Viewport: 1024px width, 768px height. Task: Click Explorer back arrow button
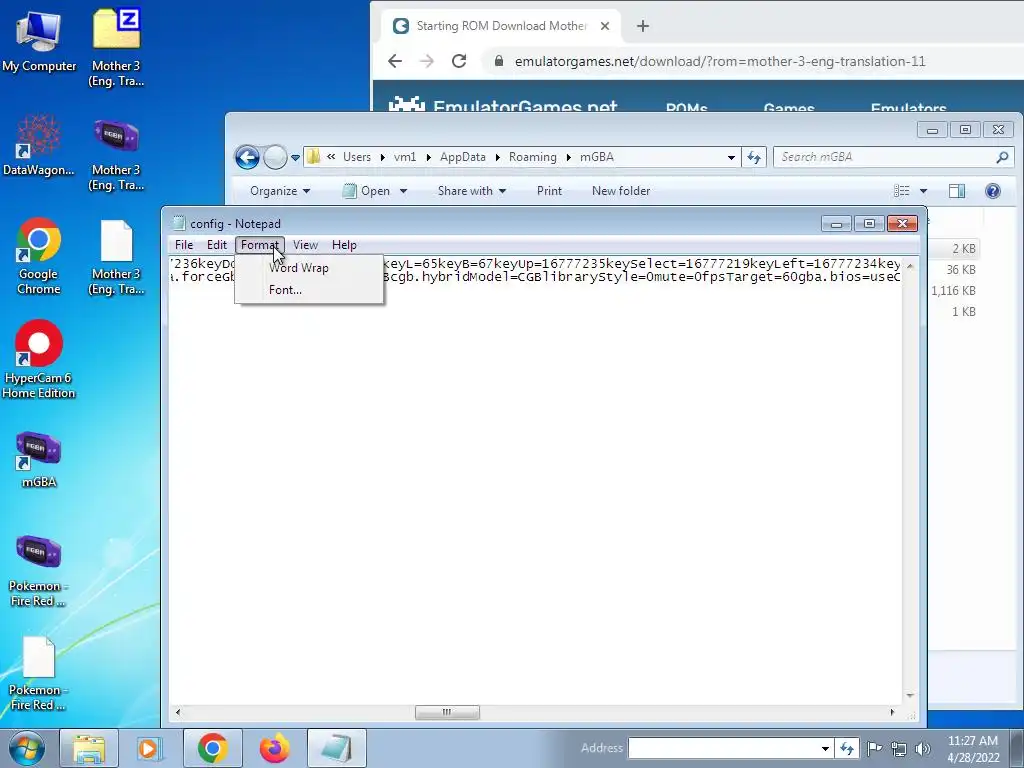(x=248, y=157)
